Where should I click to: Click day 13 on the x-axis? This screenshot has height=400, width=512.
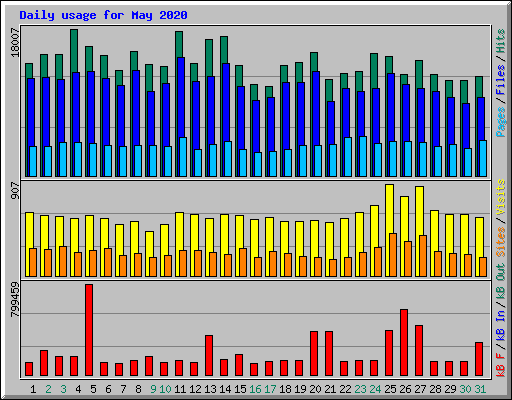click(x=210, y=389)
